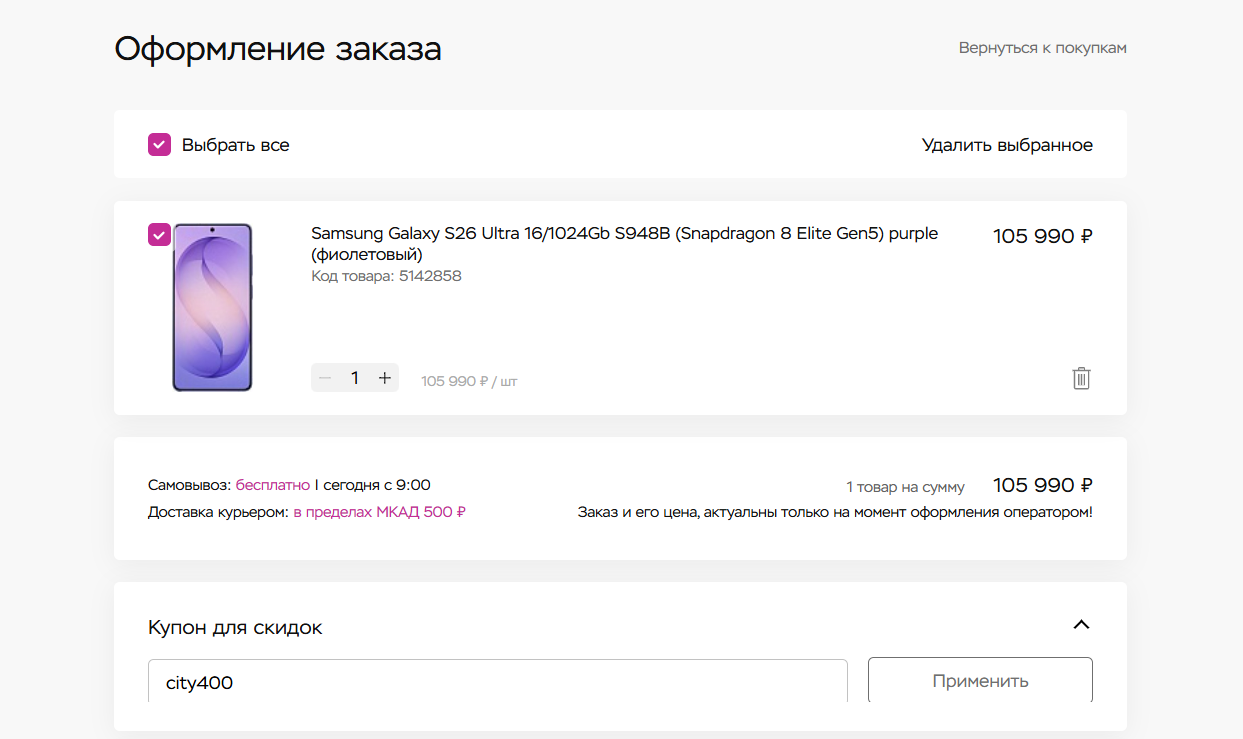This screenshot has height=739, width=1243.
Task: Click 'Удалить выбранное' link
Action: pyautogui.click(x=1007, y=145)
